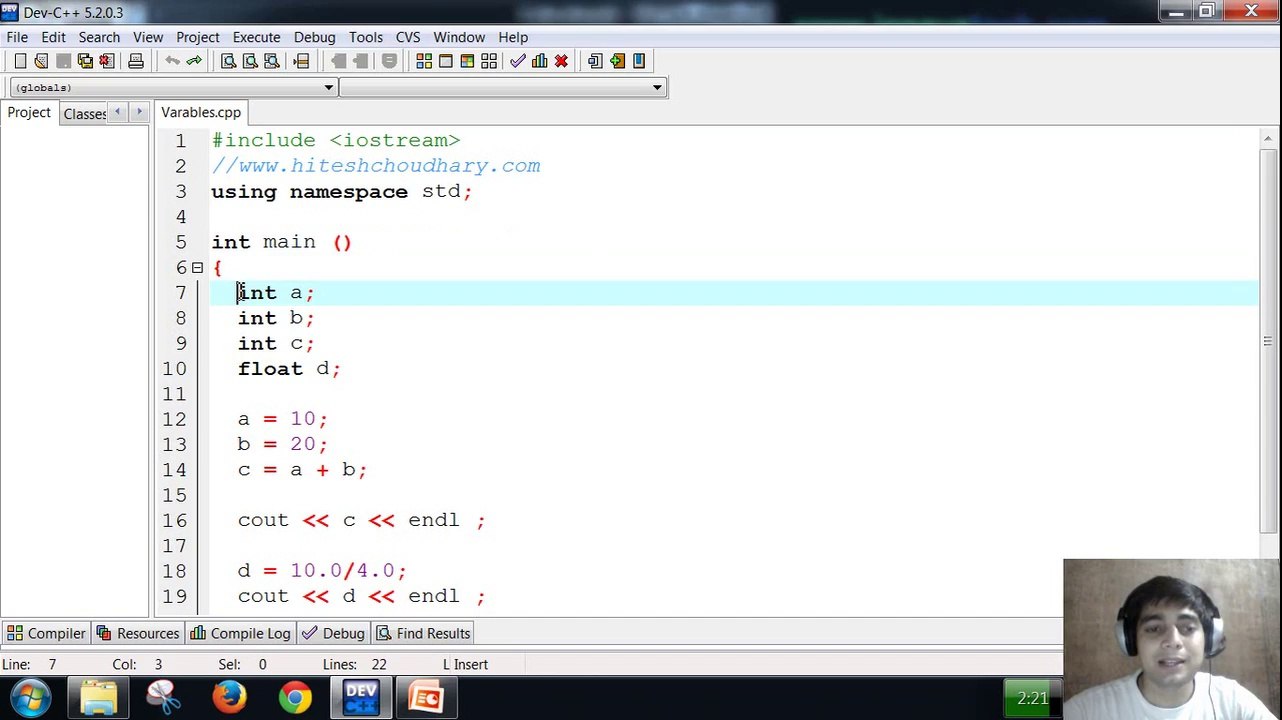The height and width of the screenshot is (720, 1282).
Task: Click the green-plus bookmark toggle icon
Action: (x=617, y=61)
